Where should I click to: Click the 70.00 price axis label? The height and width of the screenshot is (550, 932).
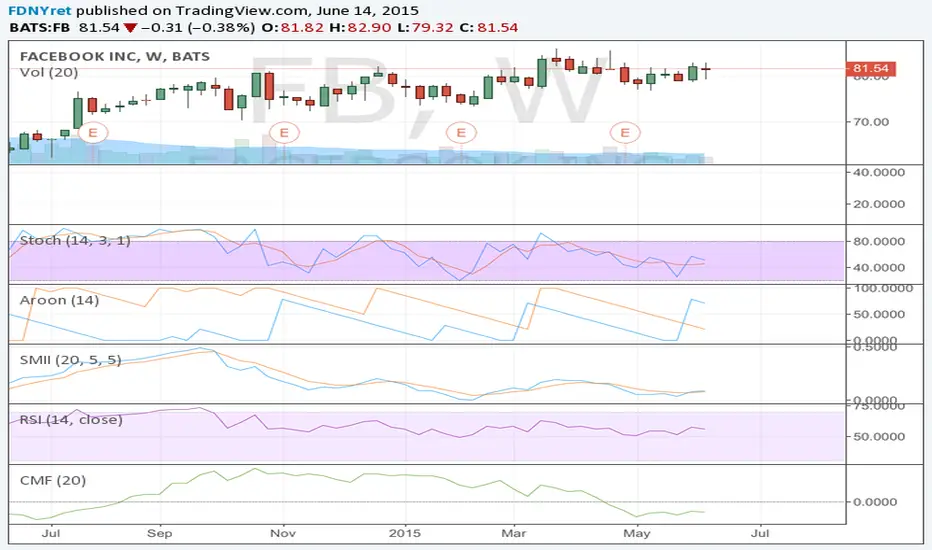[871, 122]
